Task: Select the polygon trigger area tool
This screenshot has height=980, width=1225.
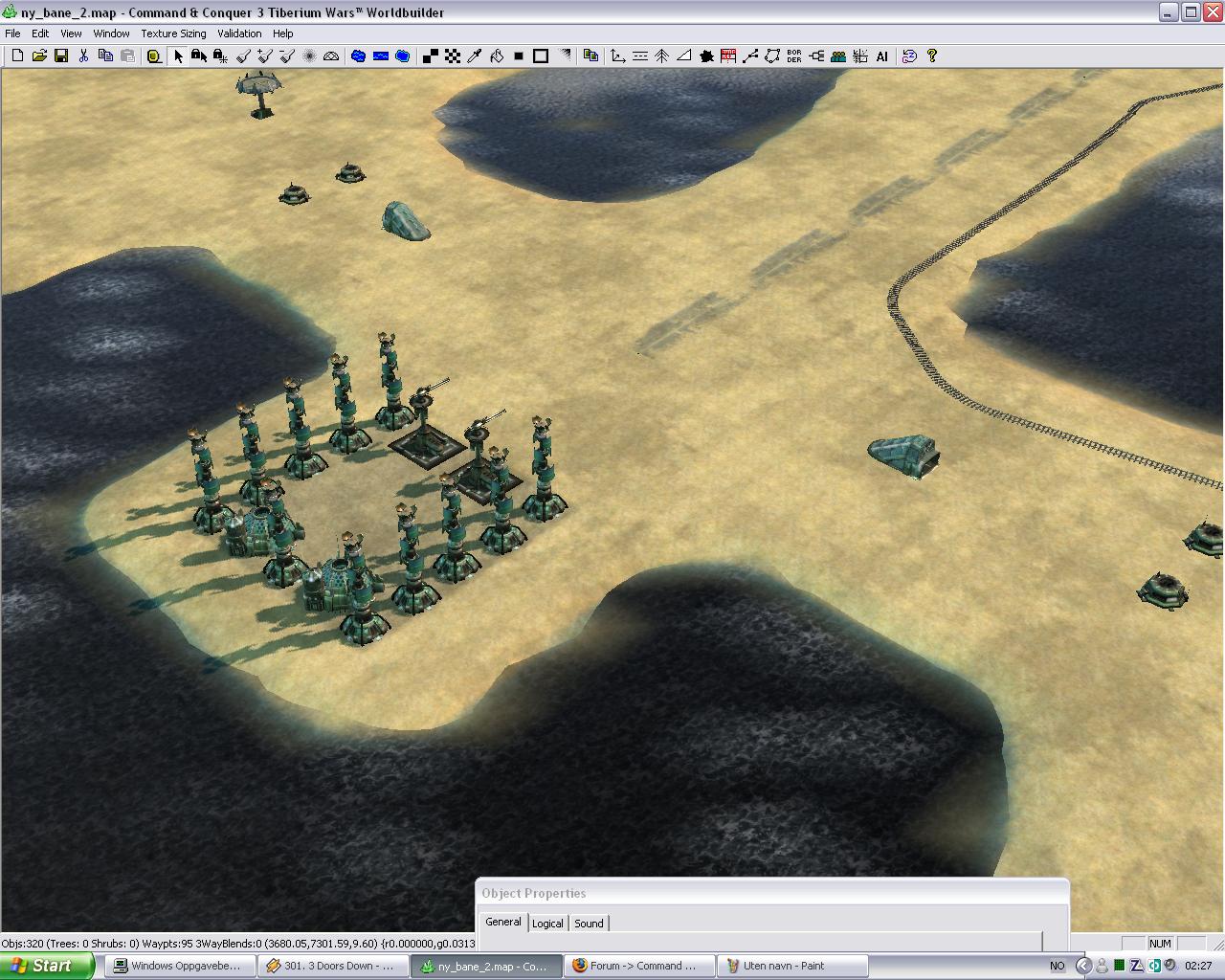Action: pos(772,56)
